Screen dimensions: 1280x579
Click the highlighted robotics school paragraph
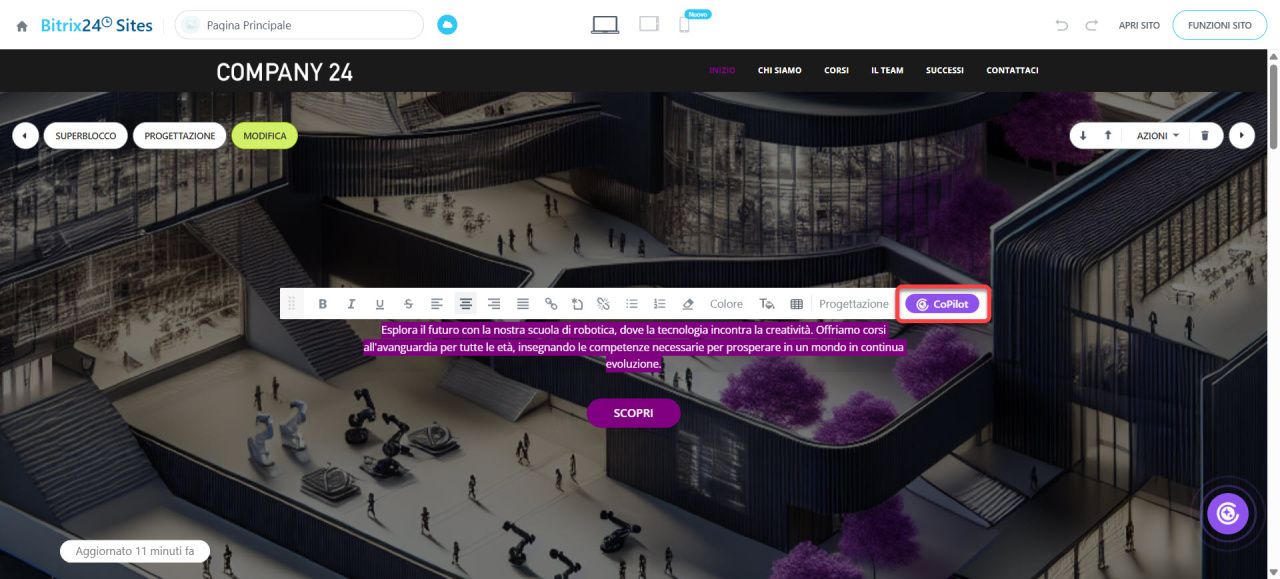634,346
